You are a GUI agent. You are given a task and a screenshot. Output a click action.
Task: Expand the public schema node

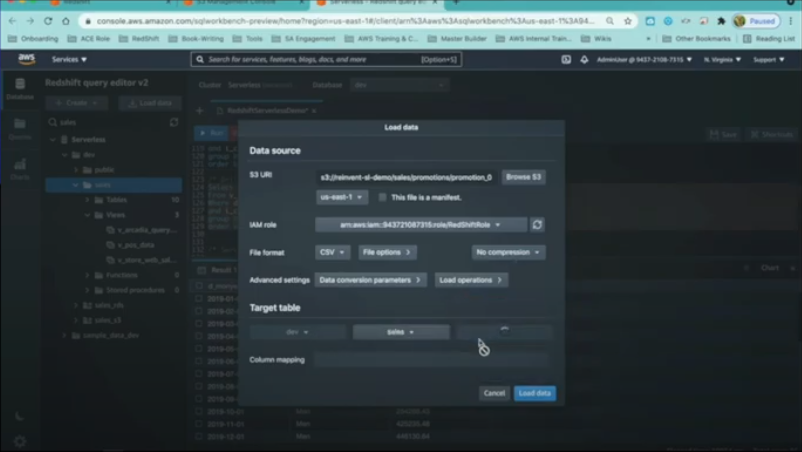point(76,169)
